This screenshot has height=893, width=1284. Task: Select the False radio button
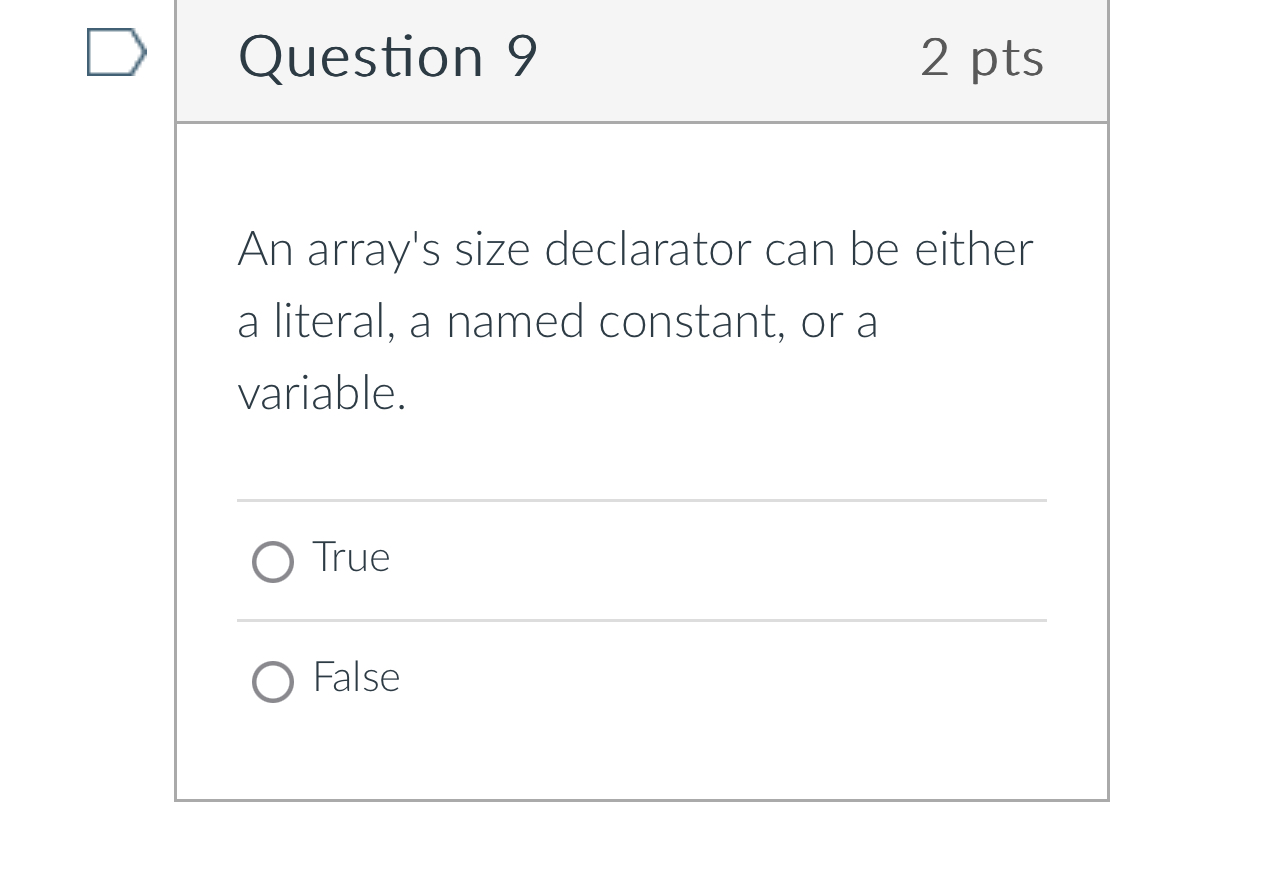[271, 682]
